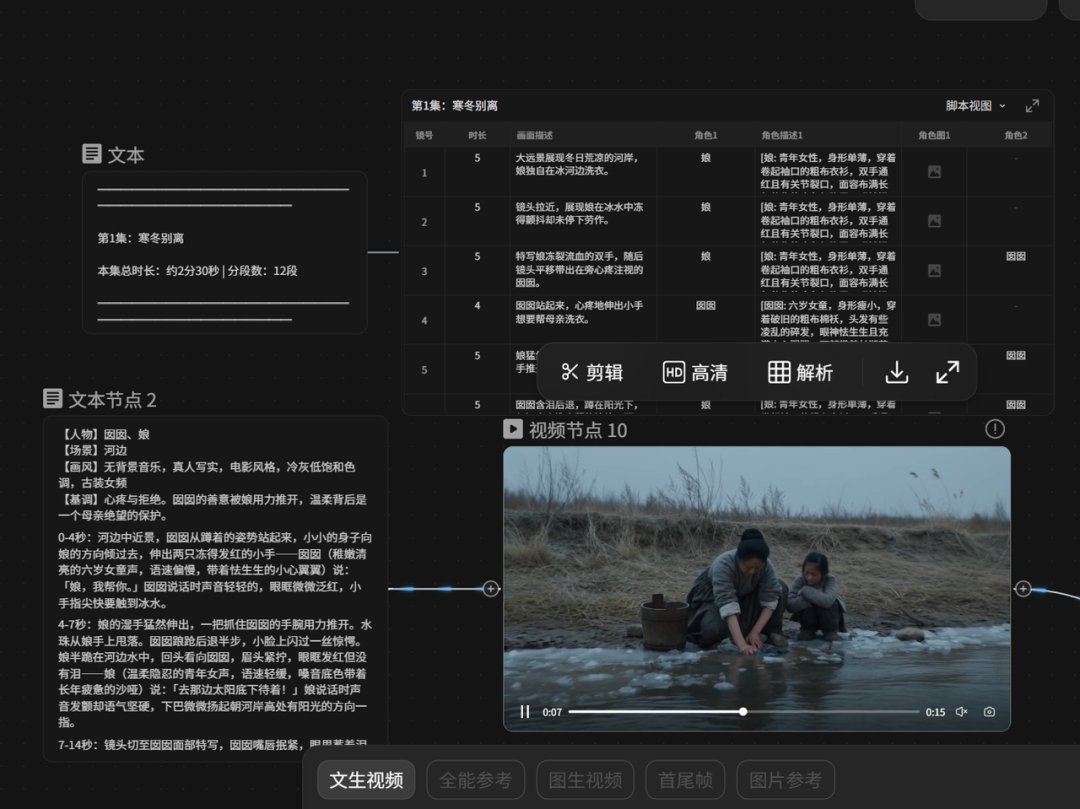This screenshot has width=1080, height=809.
Task: Open character image placeholder in row 2
Action: click(934, 221)
